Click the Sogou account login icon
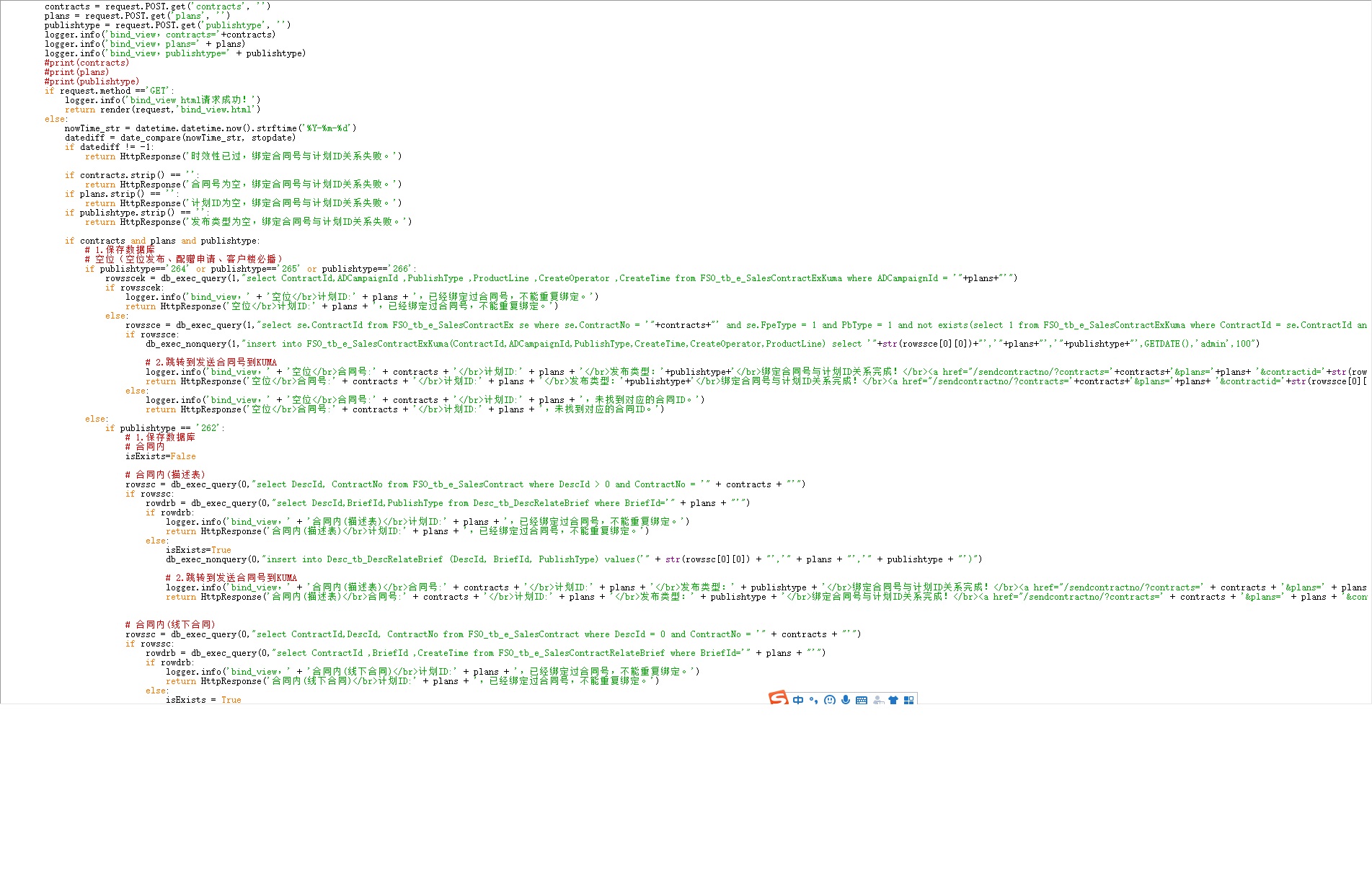 click(x=877, y=700)
